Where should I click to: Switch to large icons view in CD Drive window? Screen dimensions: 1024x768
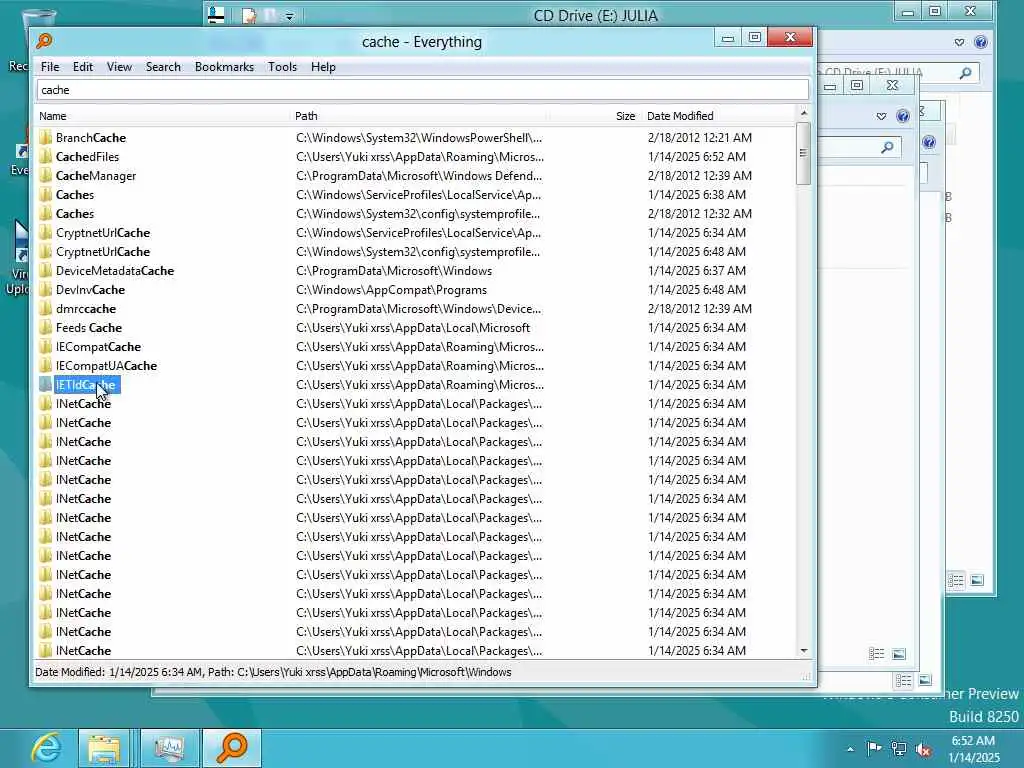click(977, 580)
